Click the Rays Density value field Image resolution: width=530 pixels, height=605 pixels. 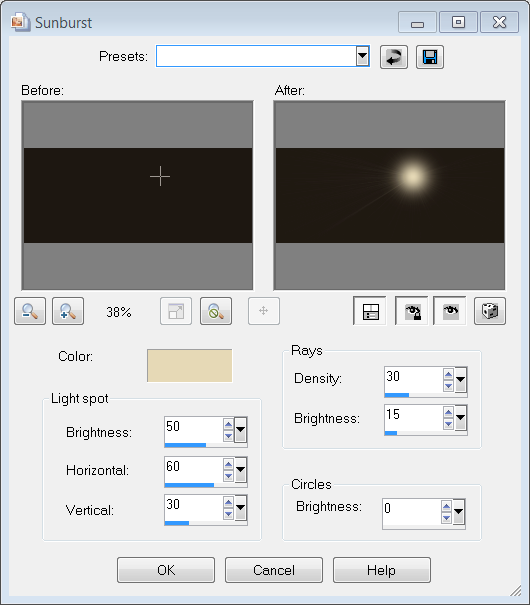point(414,379)
